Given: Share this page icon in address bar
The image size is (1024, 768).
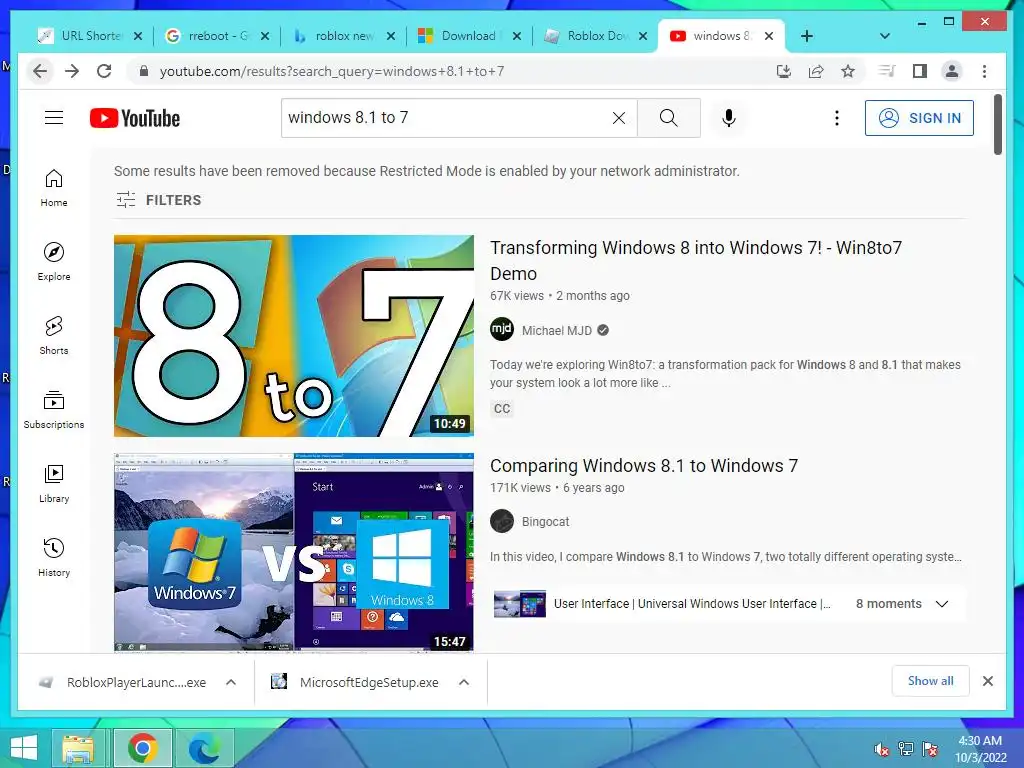Looking at the screenshot, I should pos(816,71).
